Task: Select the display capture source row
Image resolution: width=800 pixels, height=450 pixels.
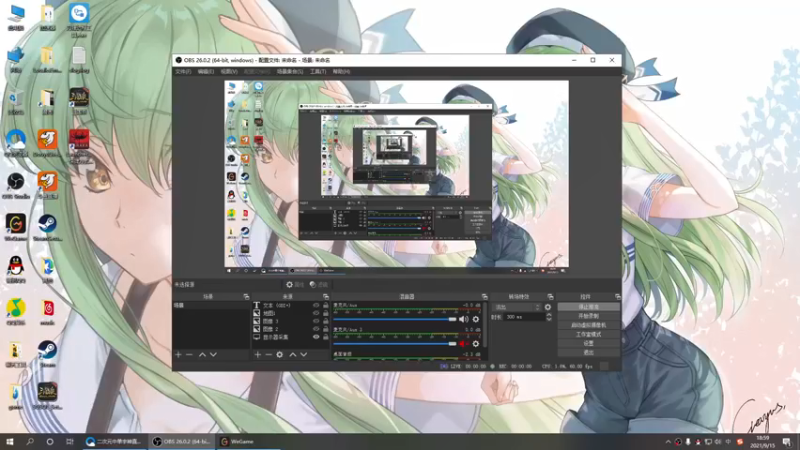Action: pos(291,337)
